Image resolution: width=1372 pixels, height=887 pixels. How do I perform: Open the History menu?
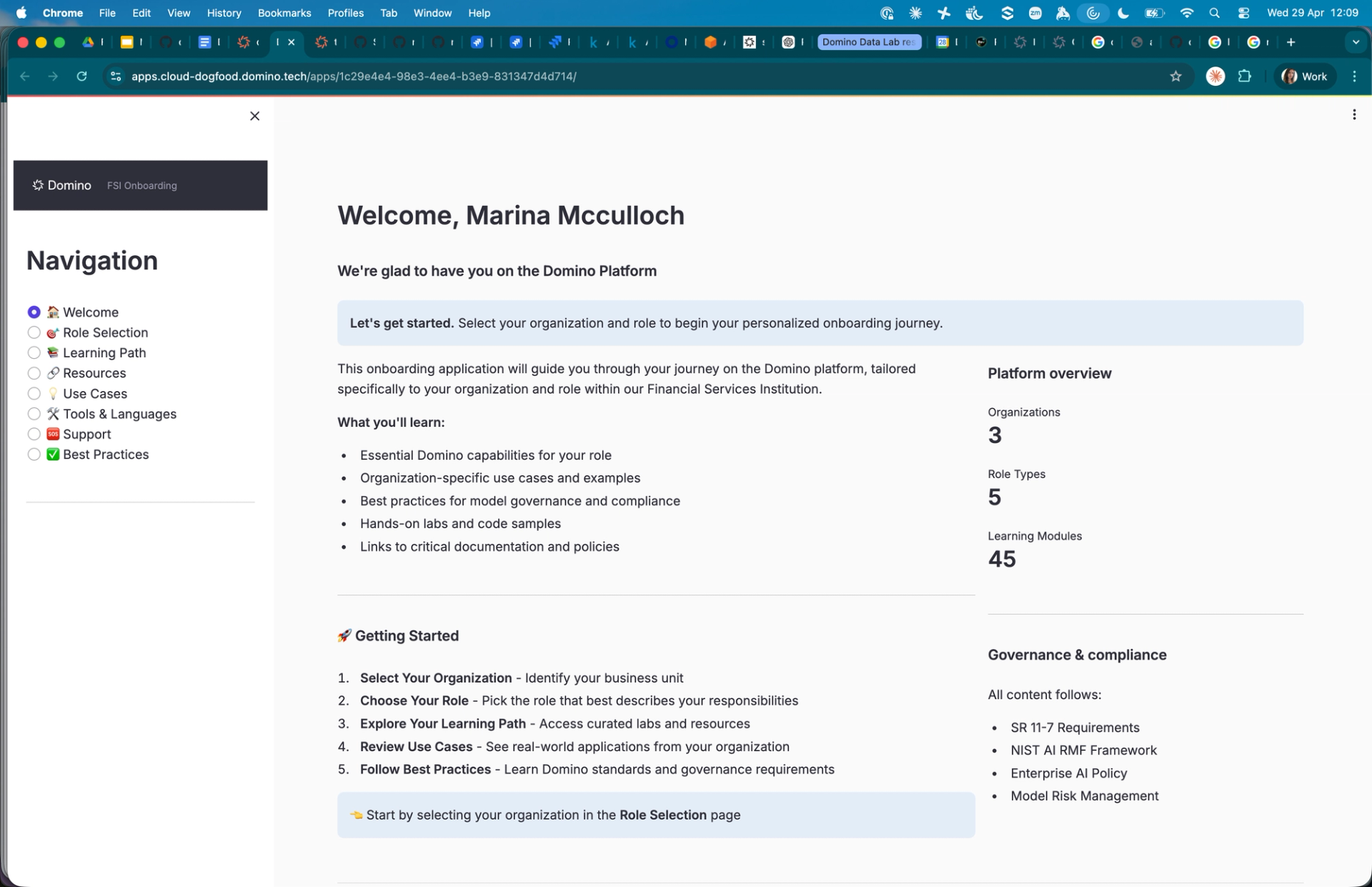coord(224,13)
